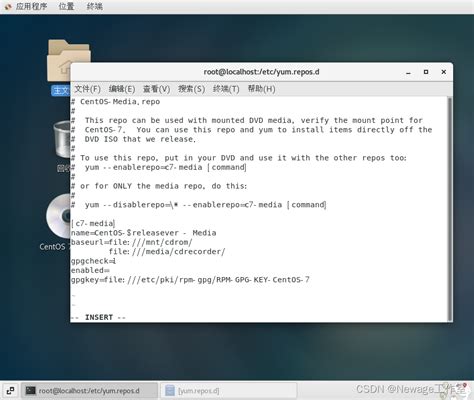Click the '[c7-media]' section line
Viewport: 474px width, 400px height.
(93, 224)
